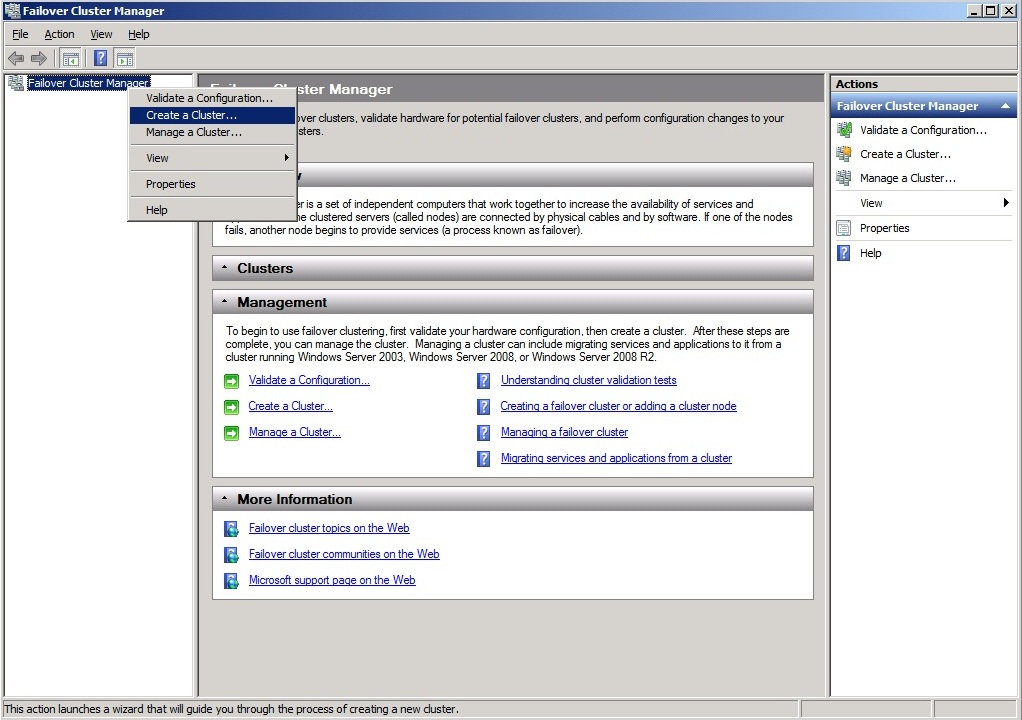Click help icon beside Creating a failover cluster
The width and height of the screenshot is (1022, 720).
point(484,407)
